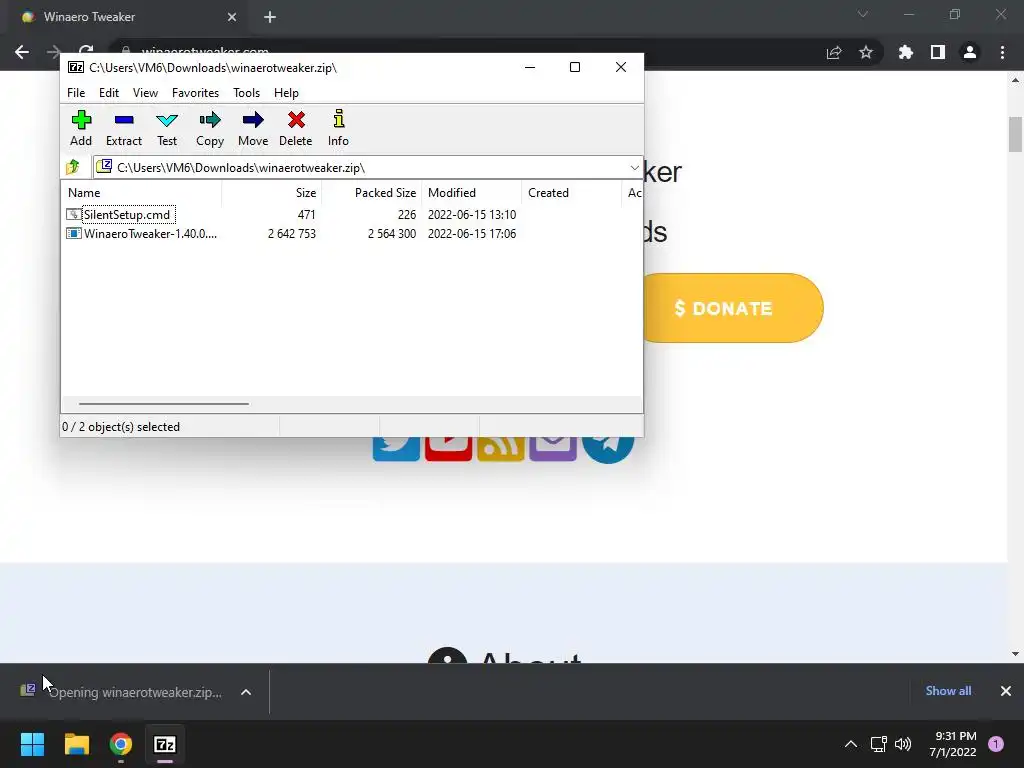Image resolution: width=1024 pixels, height=768 pixels.
Task: Click the Chrome back arrow
Action: click(22, 52)
